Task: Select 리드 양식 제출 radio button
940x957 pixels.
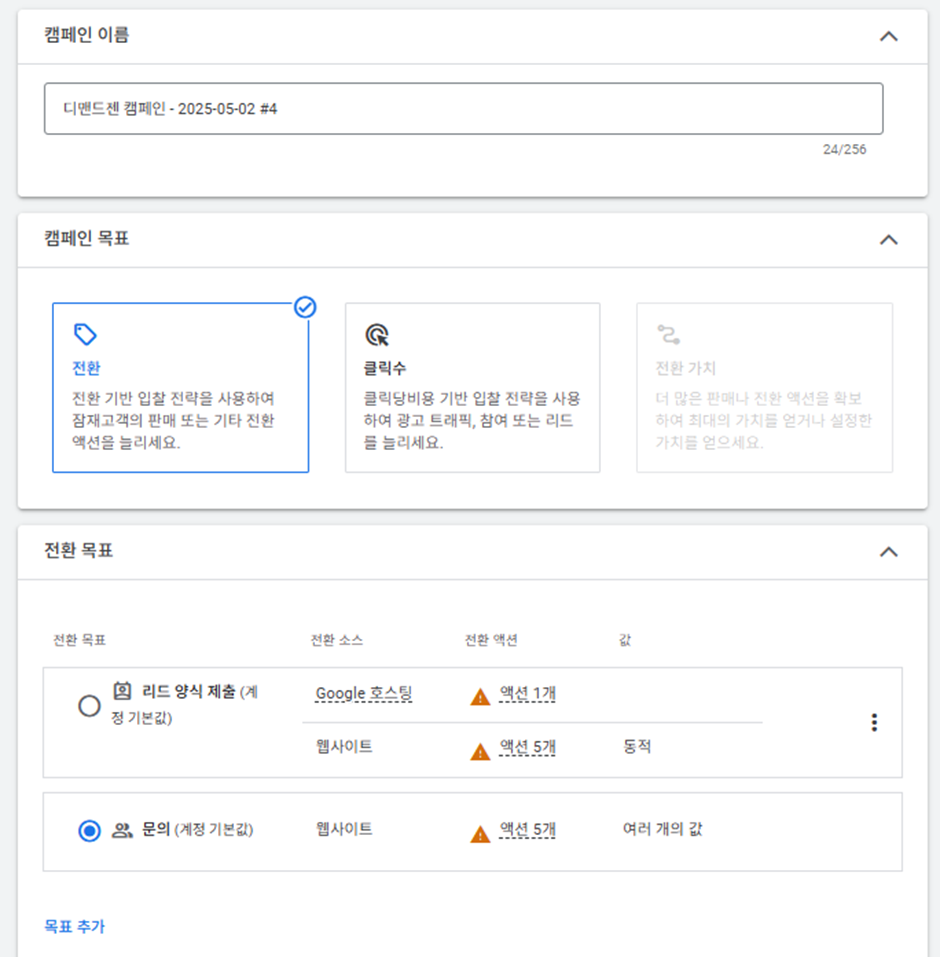Action: tap(89, 706)
